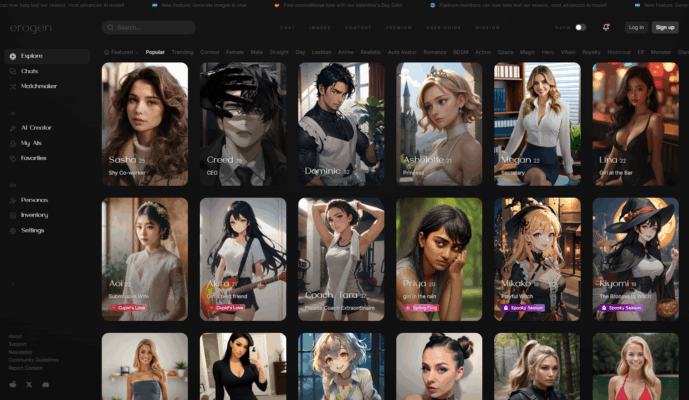Open the Inventory icon in sidebar
The width and height of the screenshot is (689, 400).
tap(12, 215)
